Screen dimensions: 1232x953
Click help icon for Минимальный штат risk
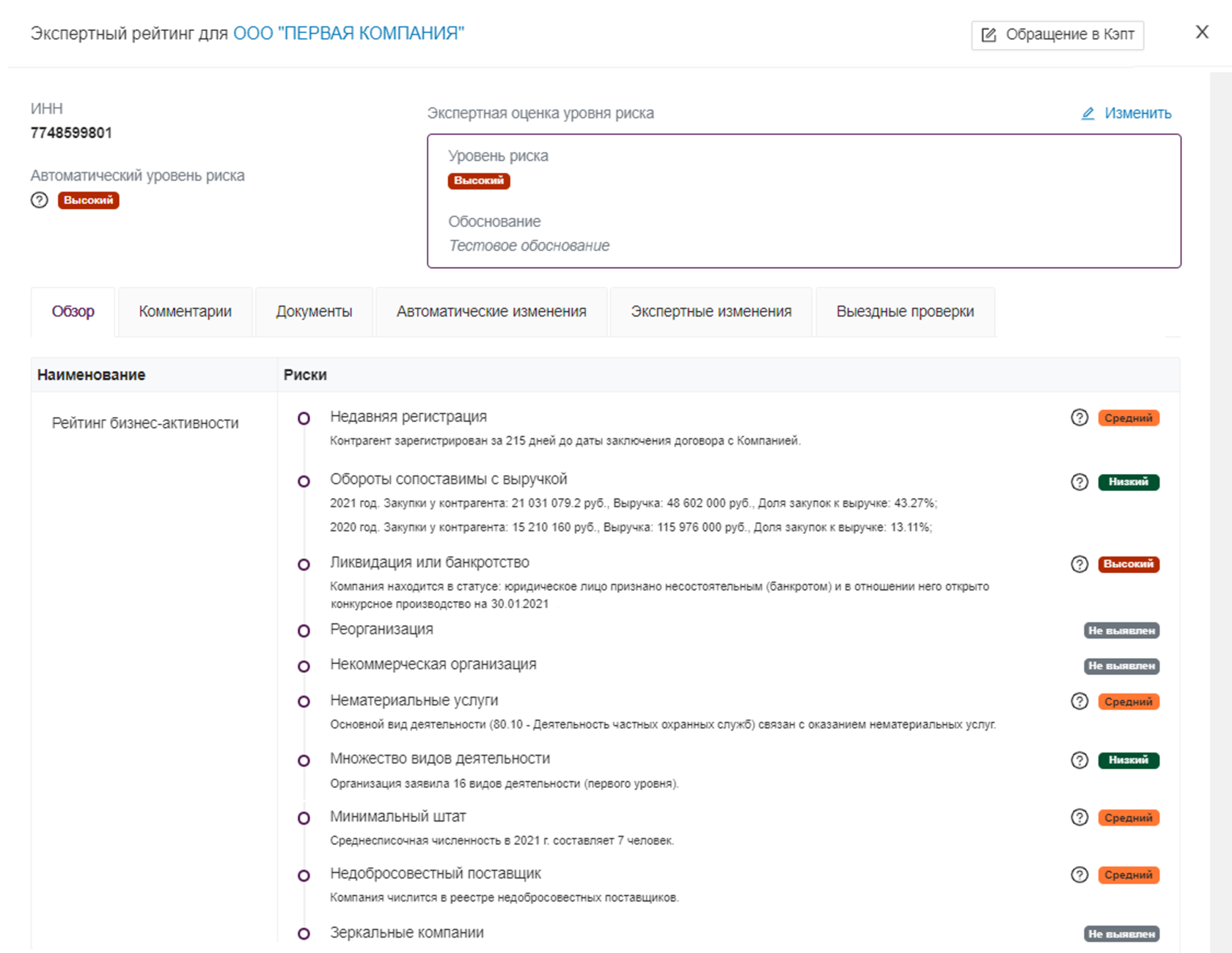[1079, 817]
